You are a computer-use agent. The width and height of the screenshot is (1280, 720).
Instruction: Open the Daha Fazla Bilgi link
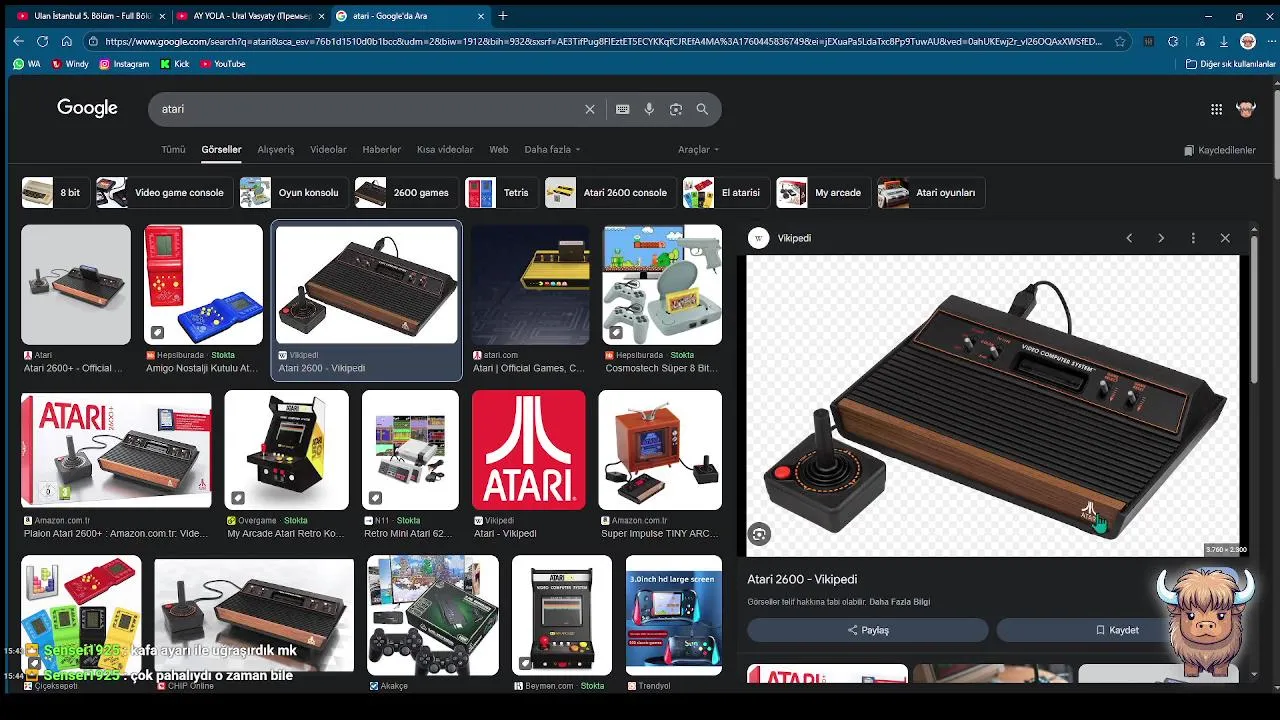pyautogui.click(x=900, y=602)
